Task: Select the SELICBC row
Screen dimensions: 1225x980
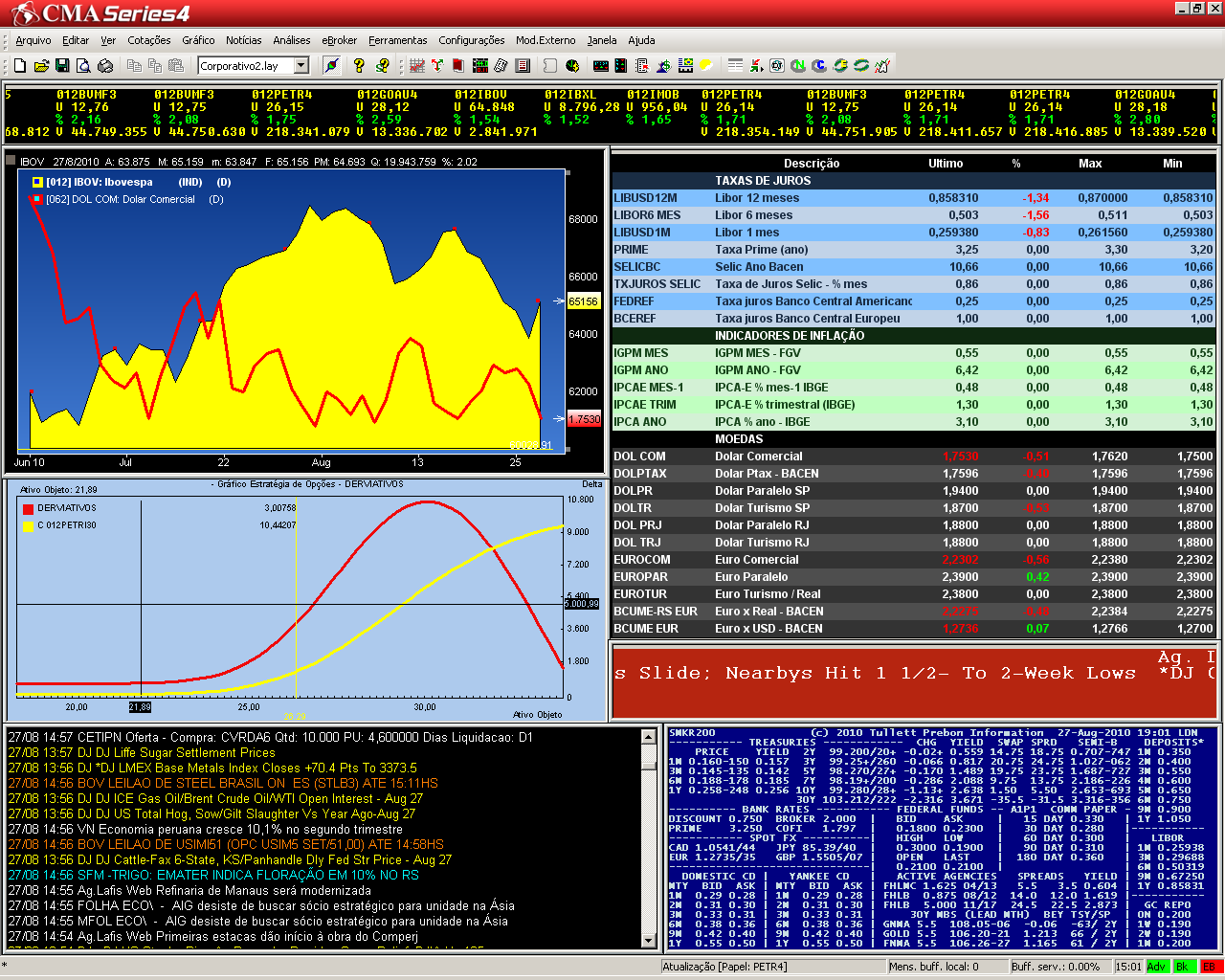Action: pyautogui.click(x=913, y=267)
